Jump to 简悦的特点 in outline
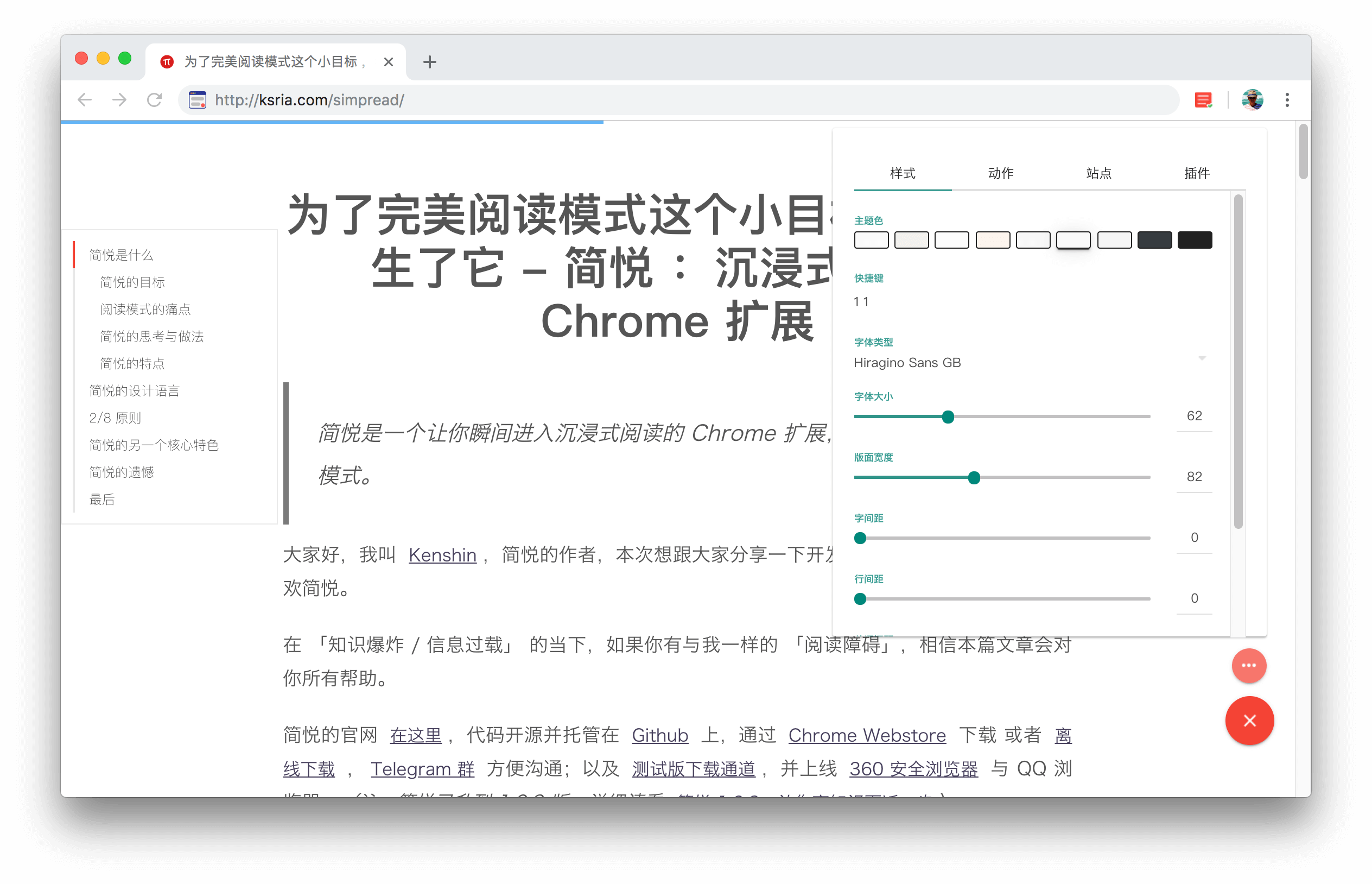The width and height of the screenshot is (1372, 884). (132, 363)
